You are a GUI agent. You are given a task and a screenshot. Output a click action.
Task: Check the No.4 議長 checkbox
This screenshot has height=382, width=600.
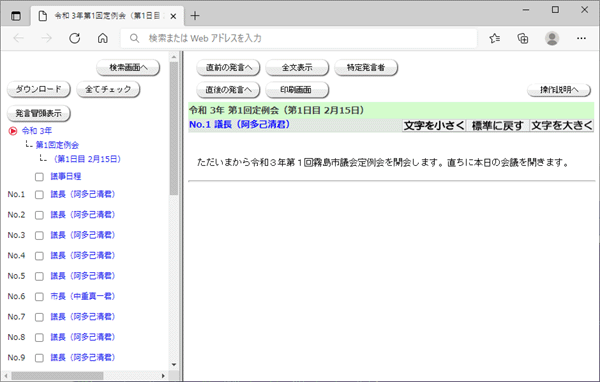point(39,256)
